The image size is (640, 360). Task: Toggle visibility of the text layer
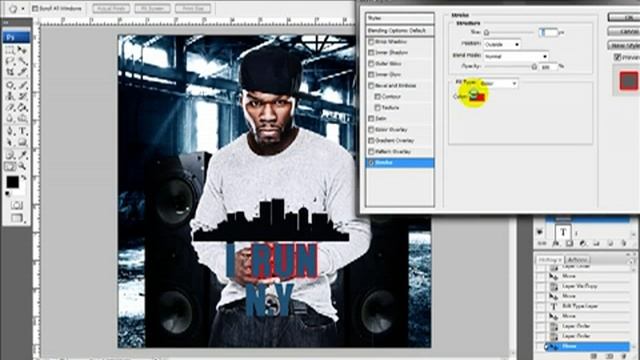click(540, 232)
